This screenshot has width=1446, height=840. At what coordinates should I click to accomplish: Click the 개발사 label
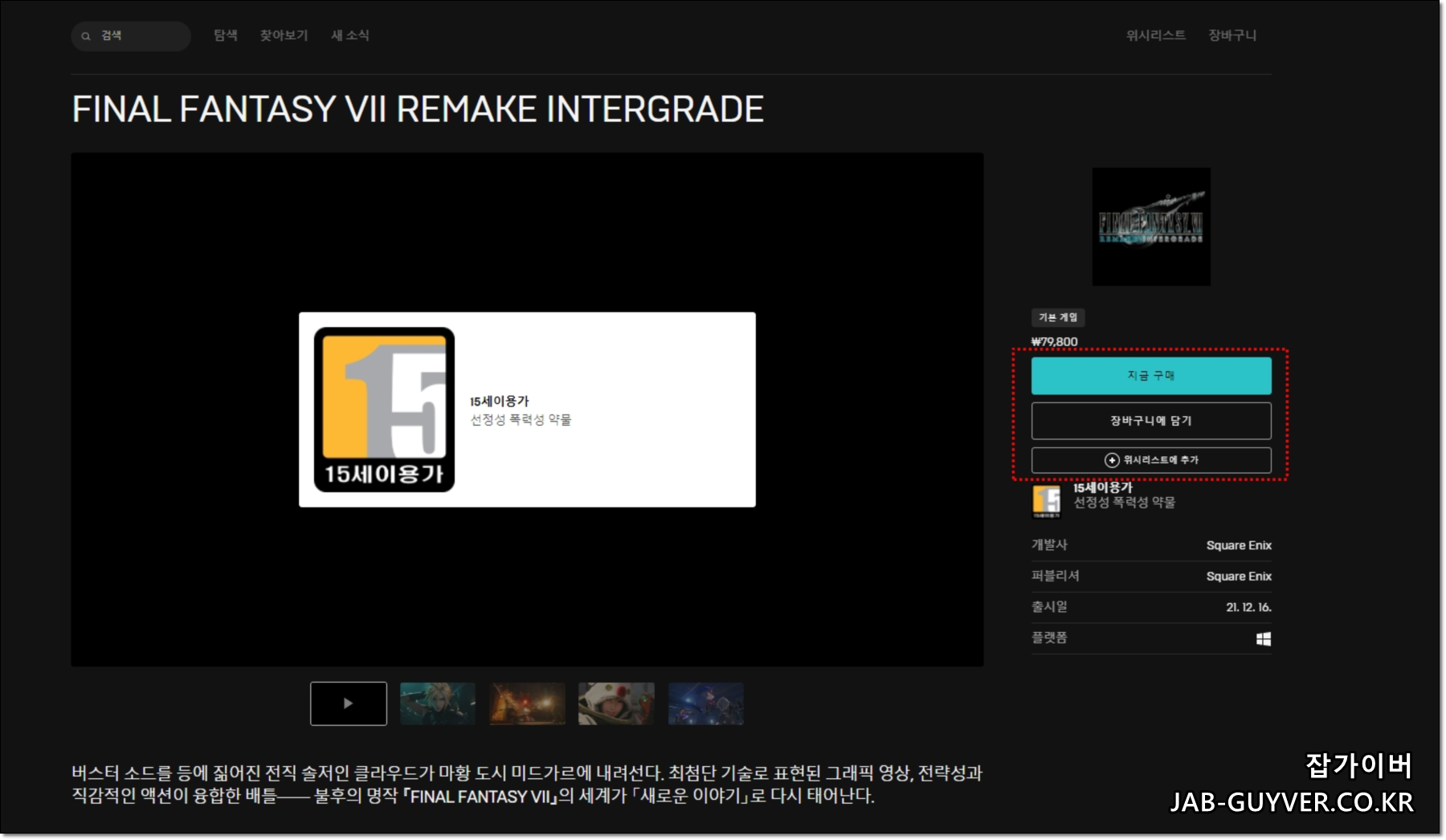coord(1049,544)
